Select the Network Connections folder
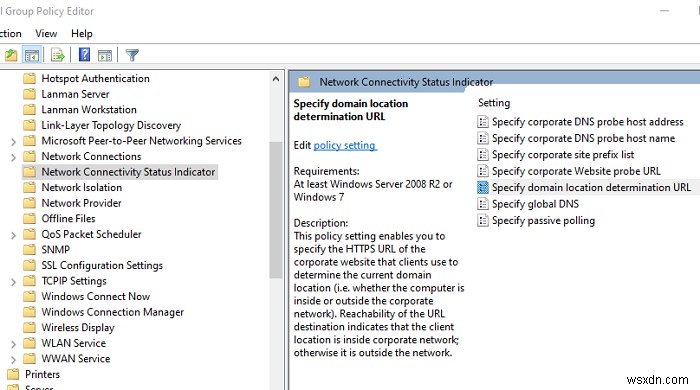The image size is (700, 390). tap(82, 157)
